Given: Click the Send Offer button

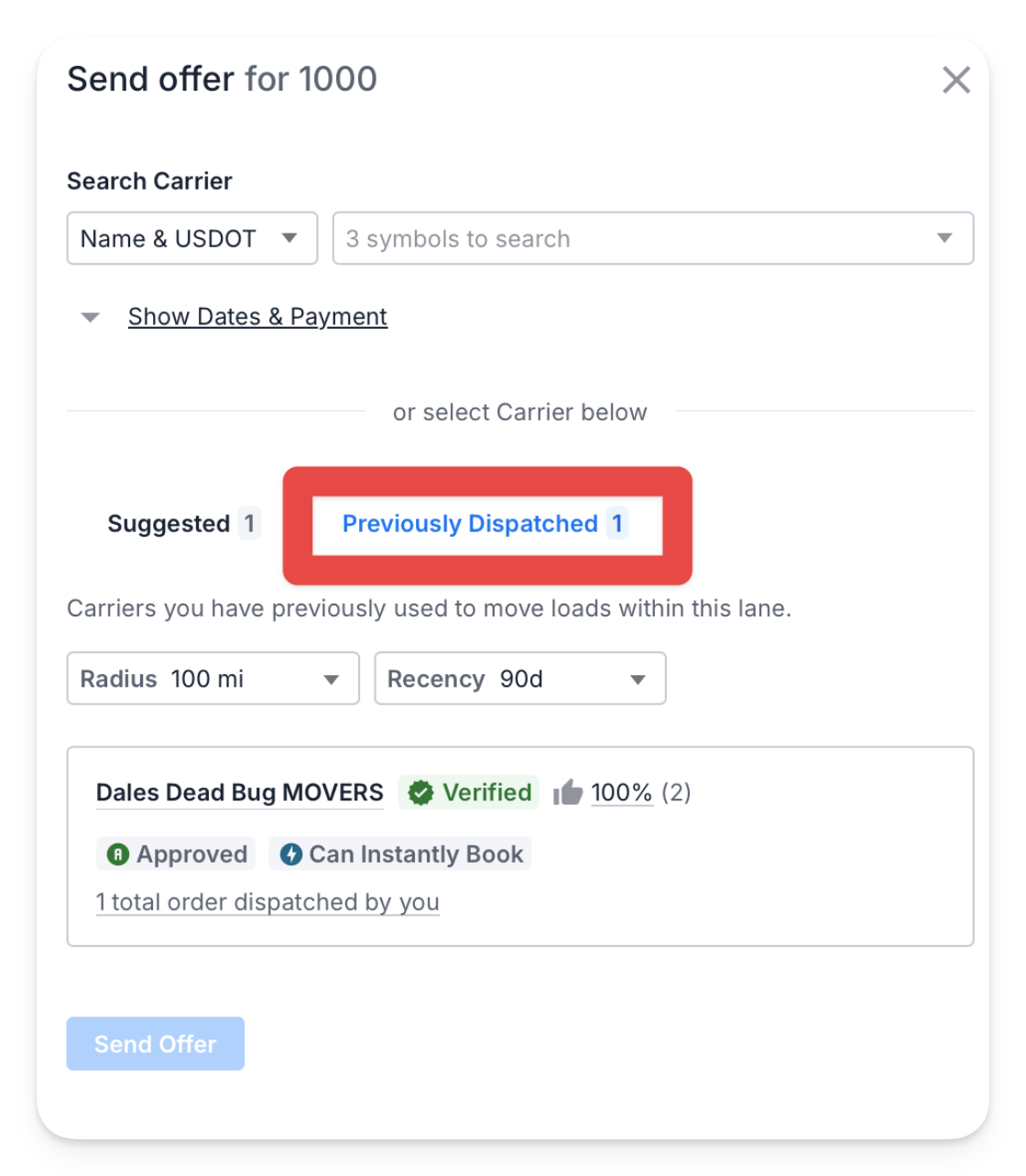Looking at the screenshot, I should pyautogui.click(x=156, y=1043).
